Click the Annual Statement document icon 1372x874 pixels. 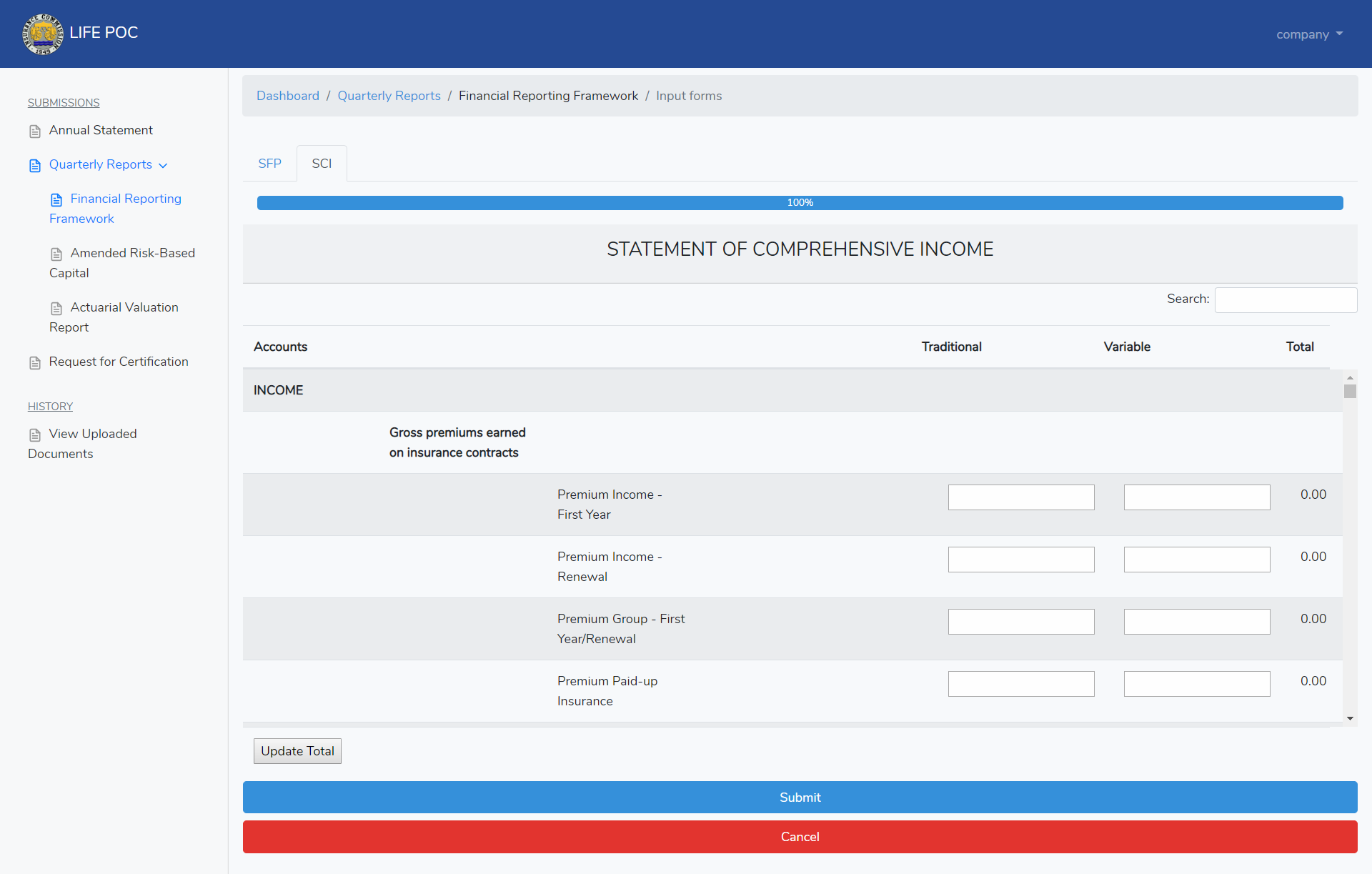point(35,131)
